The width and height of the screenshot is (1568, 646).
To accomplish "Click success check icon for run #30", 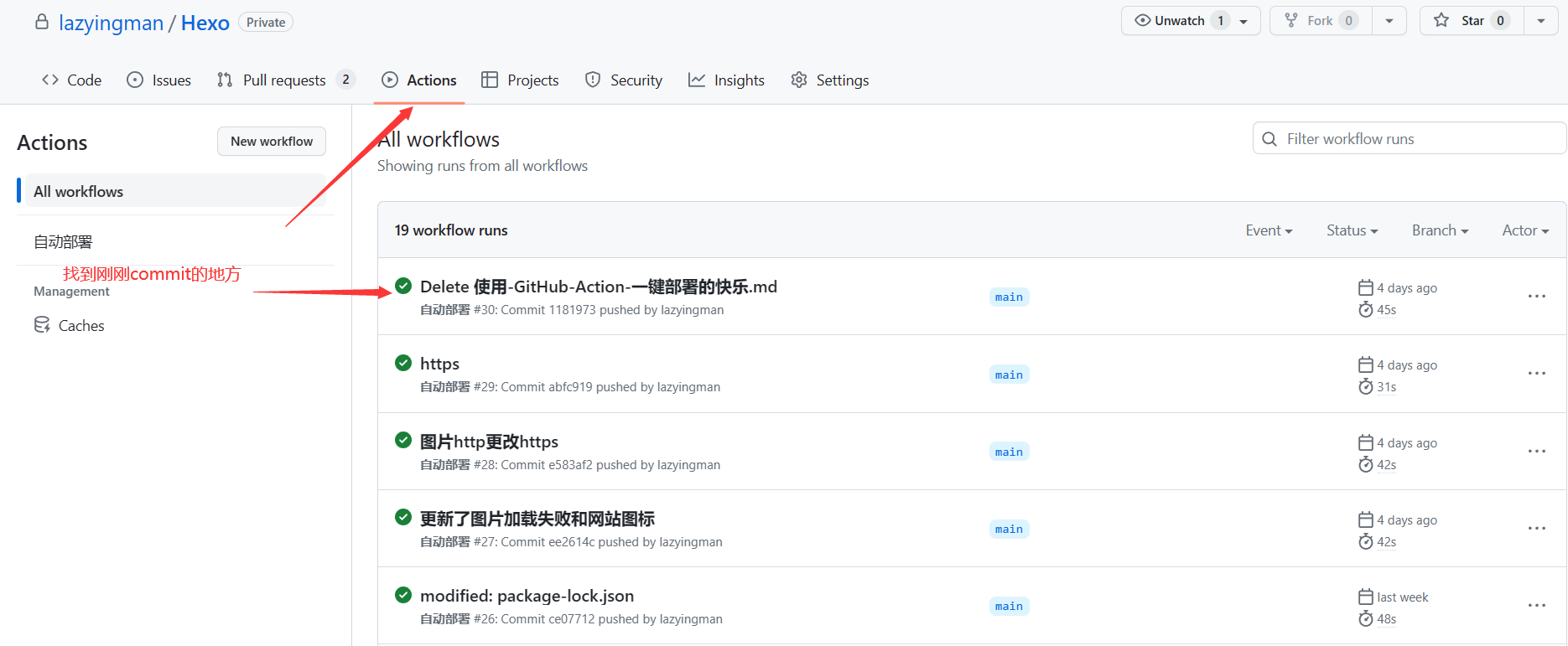I will [403, 286].
